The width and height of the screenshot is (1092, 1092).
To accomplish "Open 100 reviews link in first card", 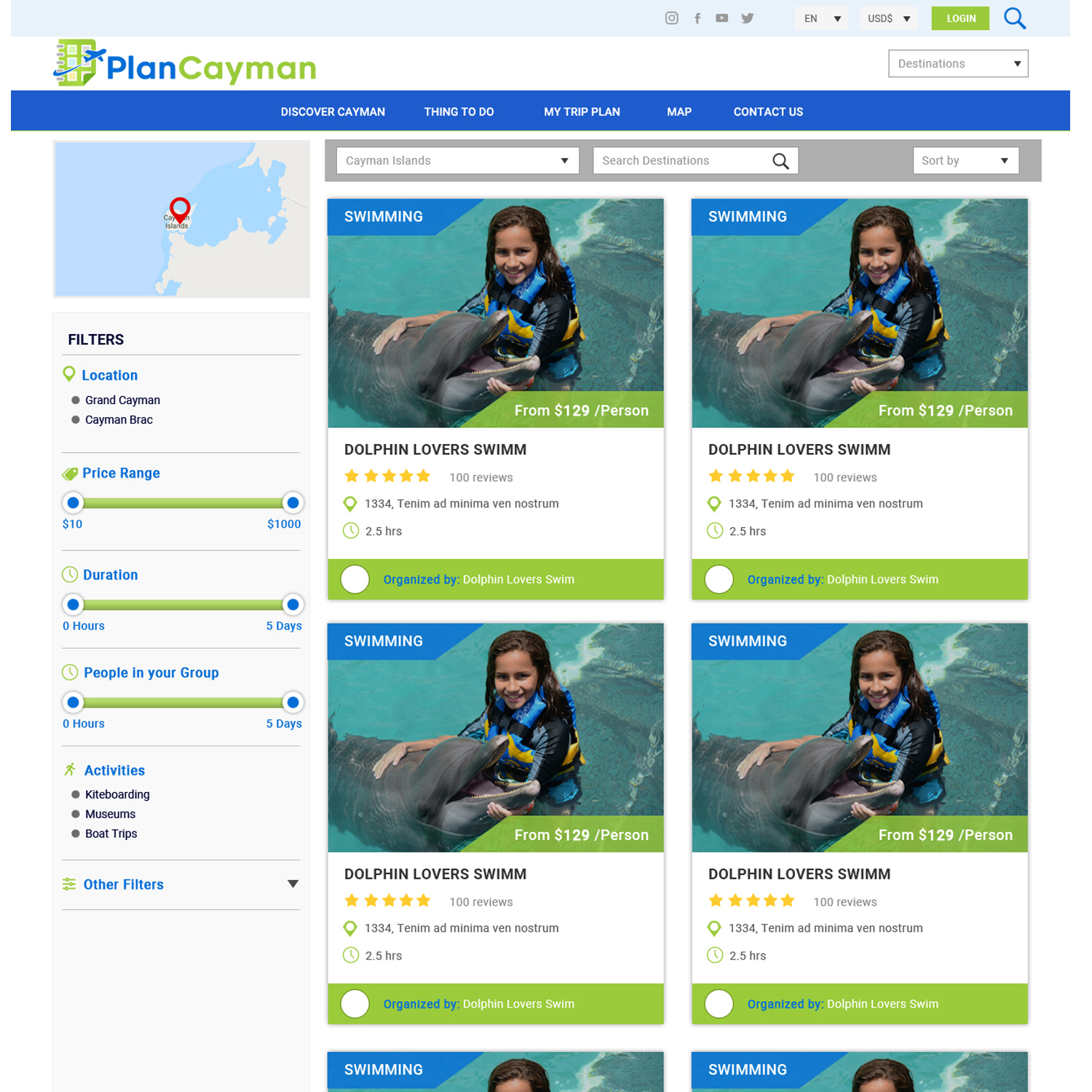I will (x=481, y=478).
